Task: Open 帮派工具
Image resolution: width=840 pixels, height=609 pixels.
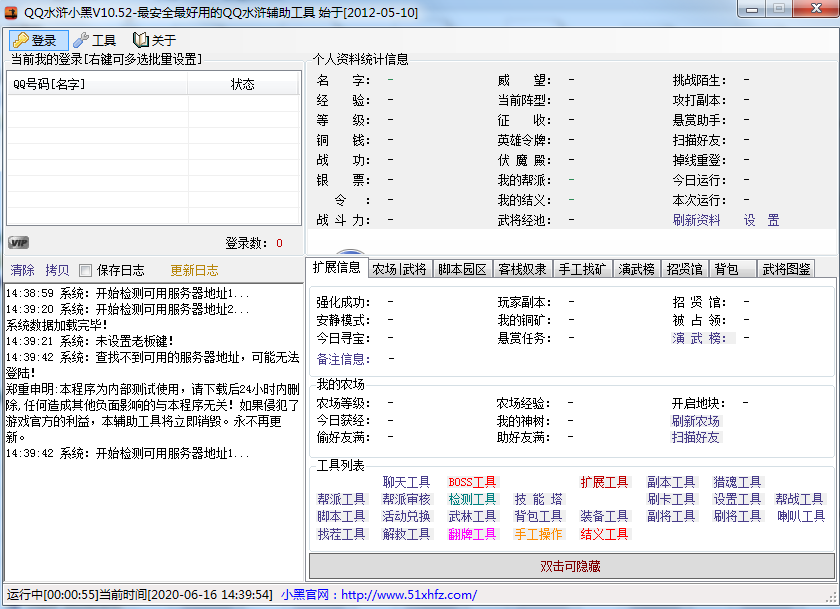Action: click(x=341, y=499)
